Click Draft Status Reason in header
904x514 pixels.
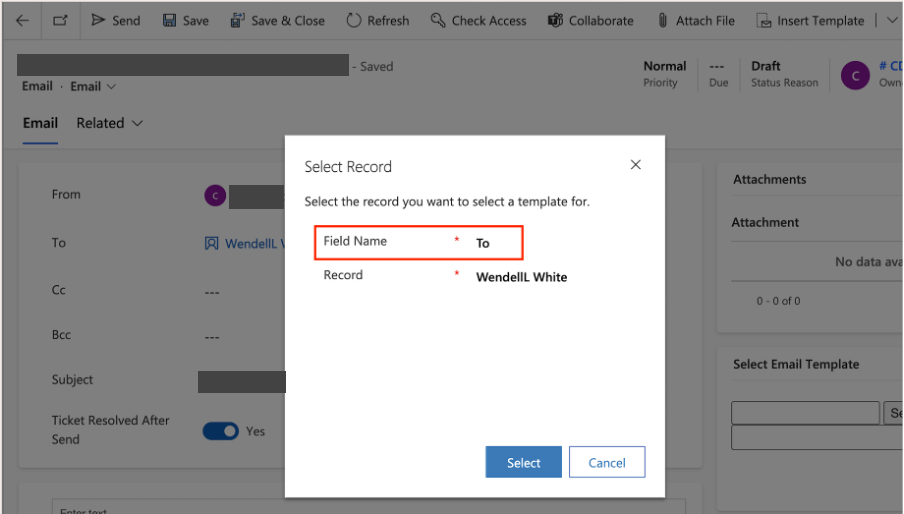tap(784, 74)
